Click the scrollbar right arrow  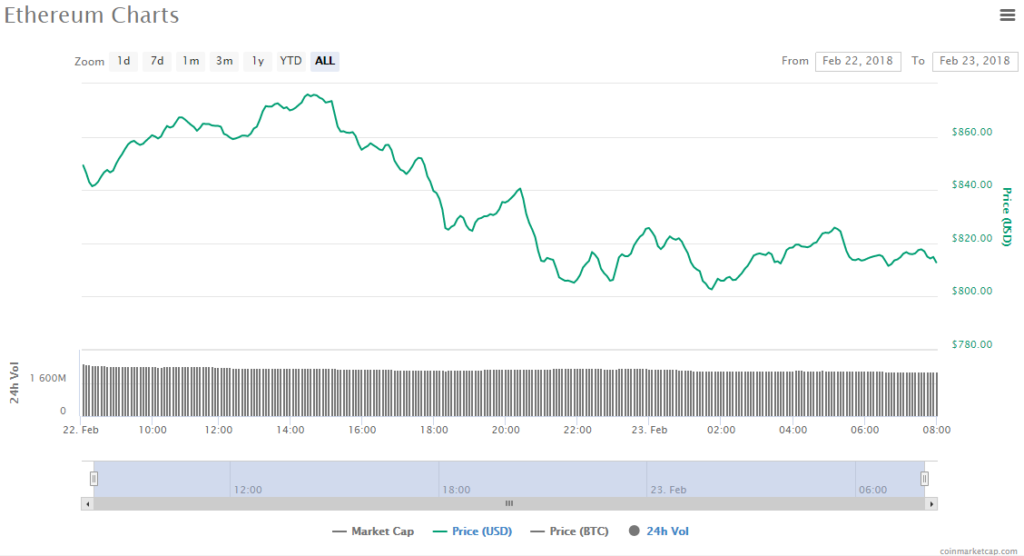931,503
